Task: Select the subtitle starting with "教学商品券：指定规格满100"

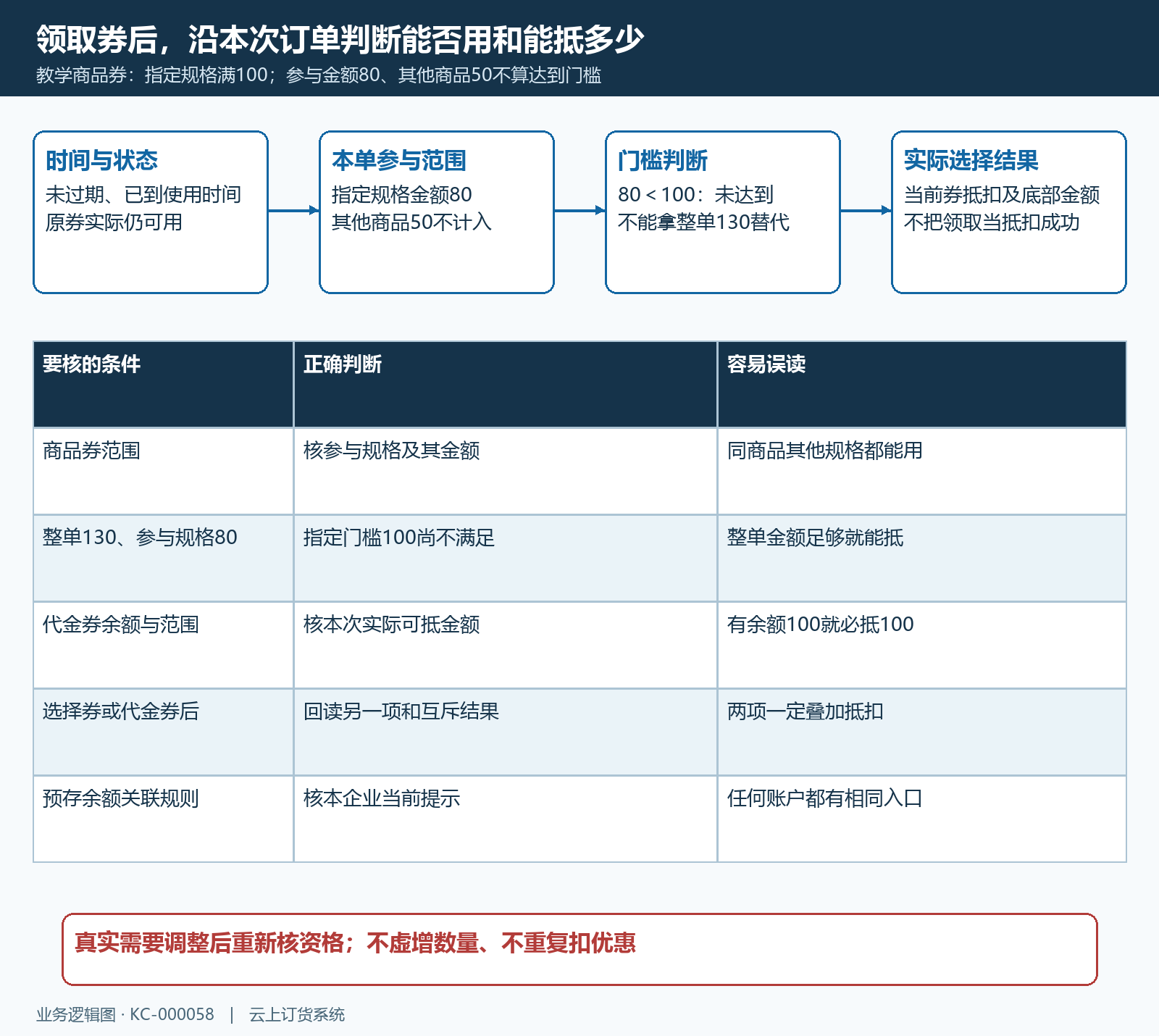Action: click(319, 75)
